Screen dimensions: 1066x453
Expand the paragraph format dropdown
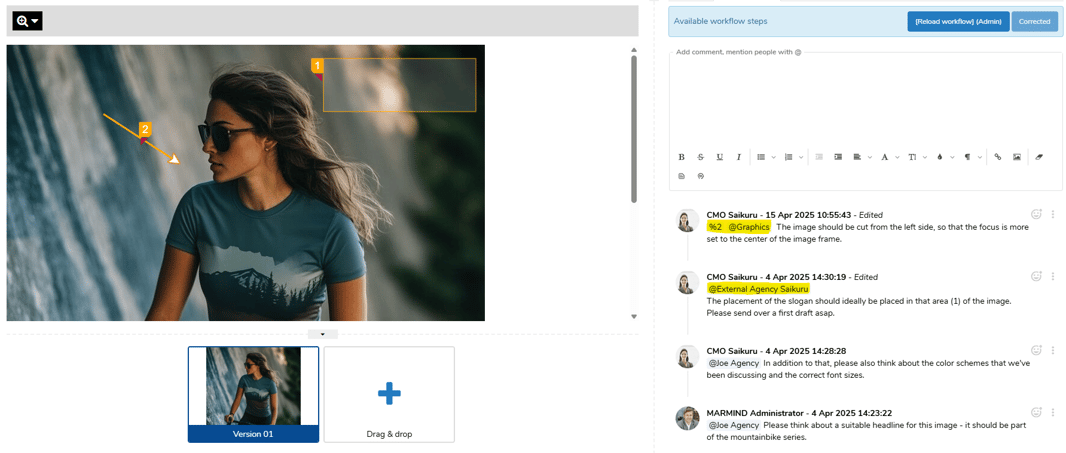[x=972, y=157]
